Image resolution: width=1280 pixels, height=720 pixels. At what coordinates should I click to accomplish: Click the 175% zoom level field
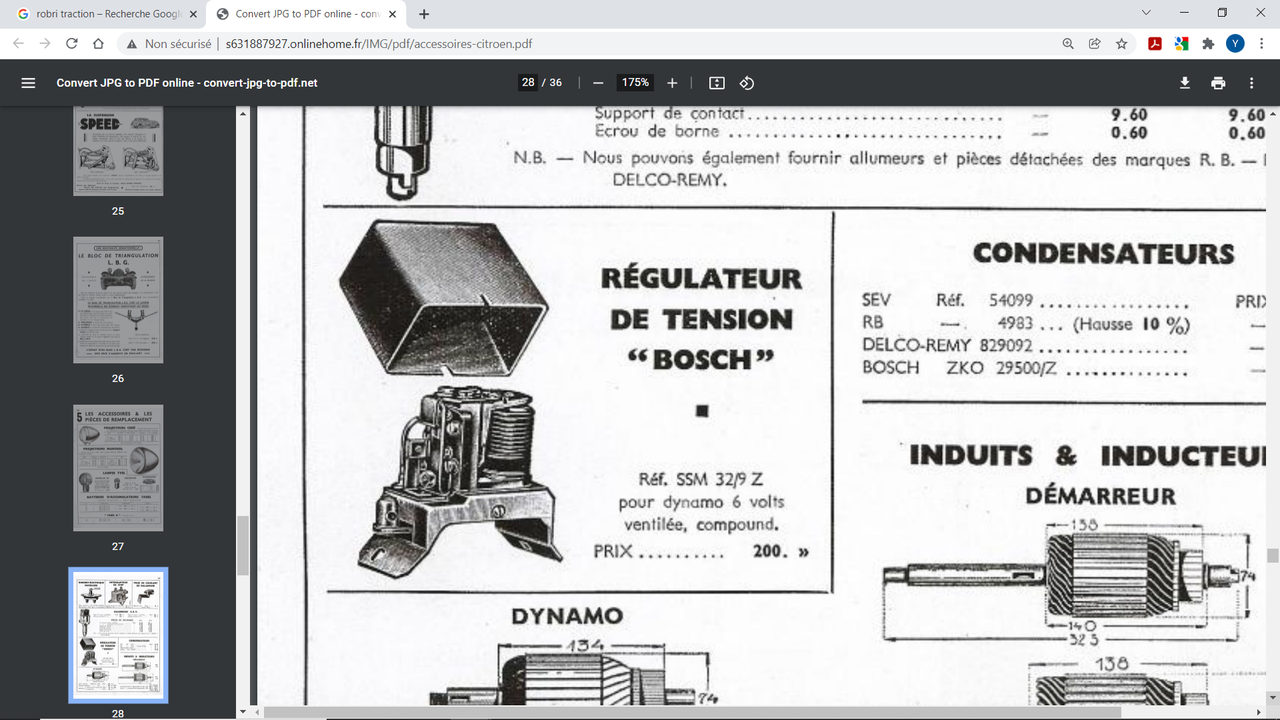tap(635, 83)
